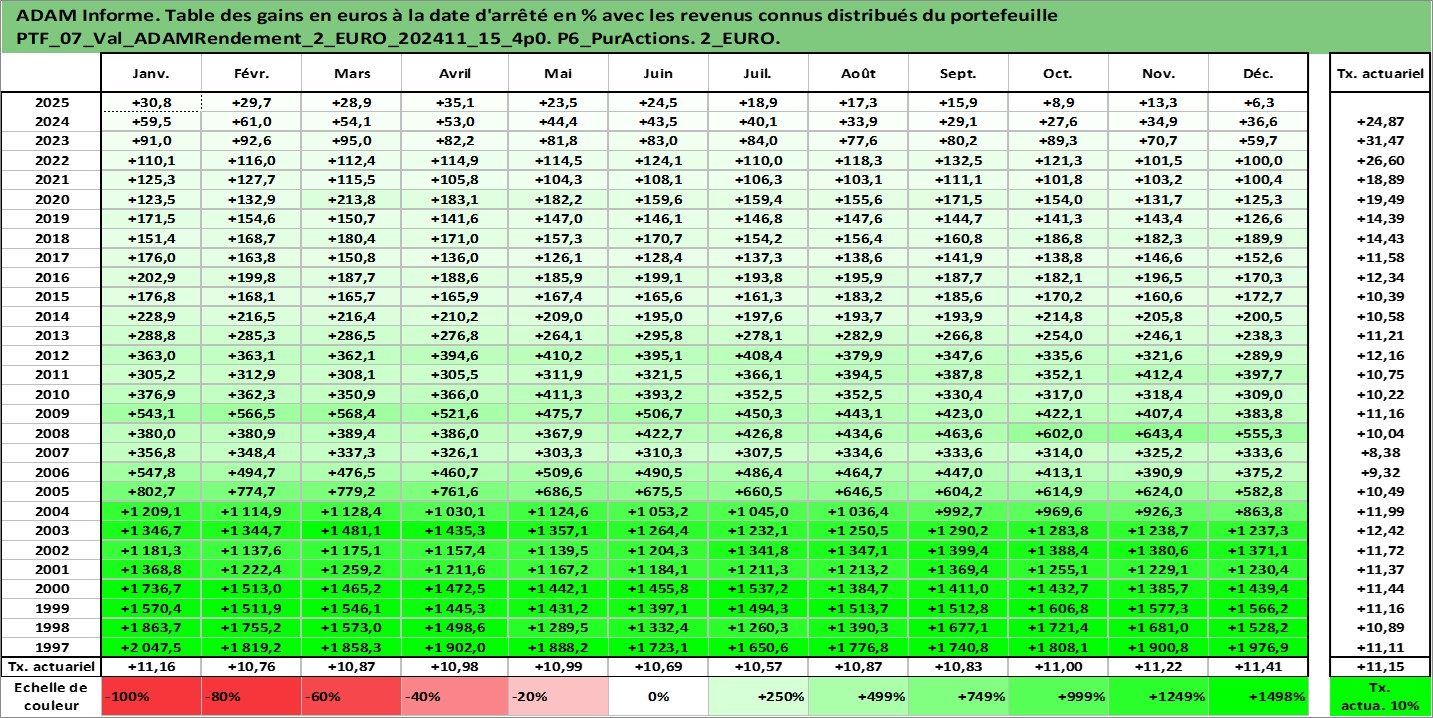
Task: Click the 'Echelle de couleur' label
Action: coord(51,696)
